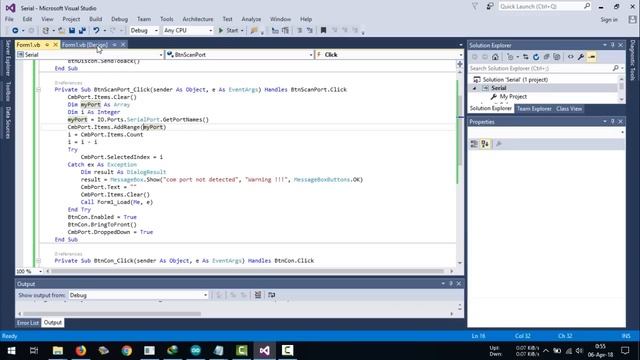
Task: Open the Serial class dropdown in the editor
Action: coord(90,55)
